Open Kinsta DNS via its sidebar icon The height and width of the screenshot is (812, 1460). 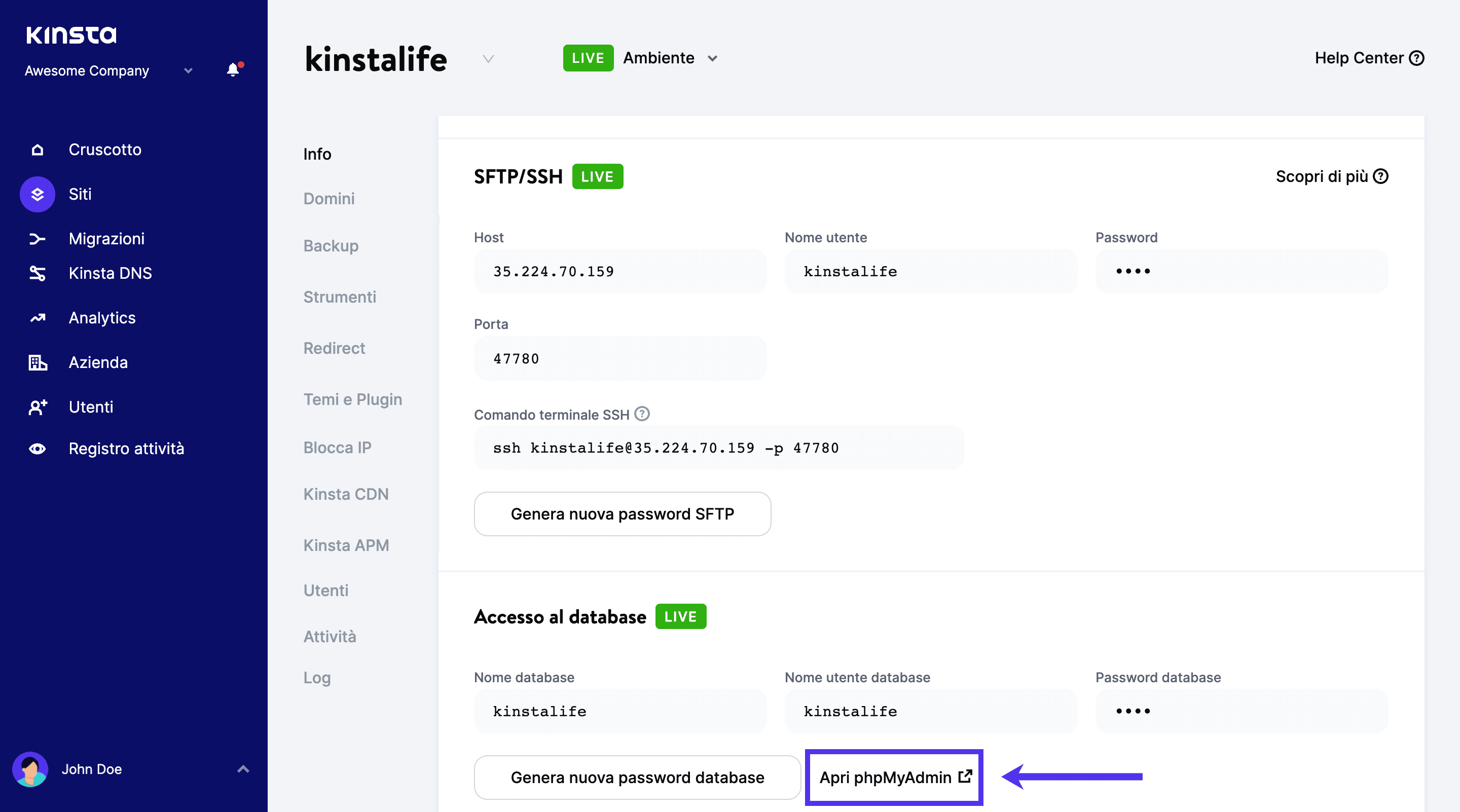click(38, 273)
